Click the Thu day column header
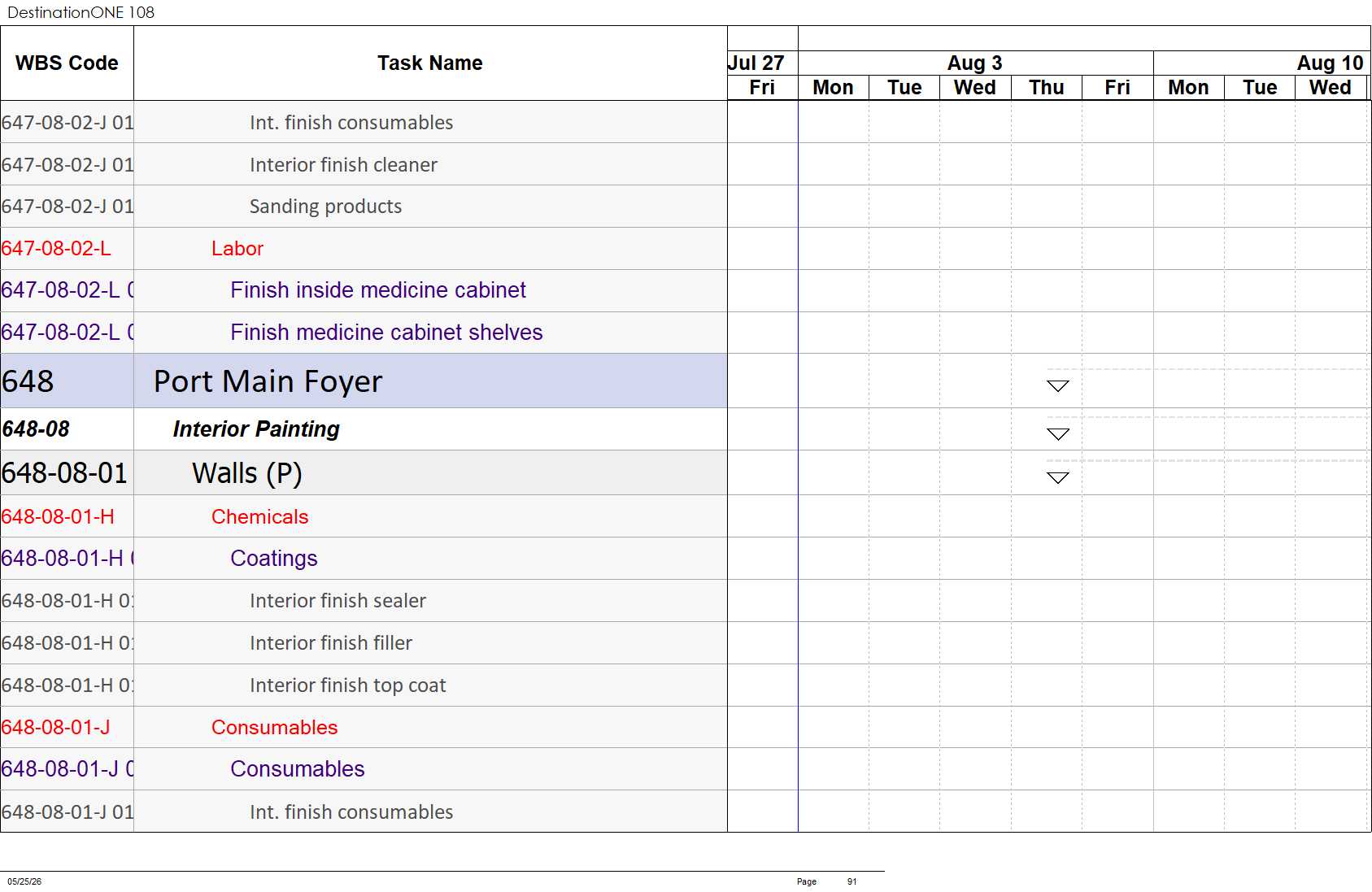 click(x=1046, y=88)
